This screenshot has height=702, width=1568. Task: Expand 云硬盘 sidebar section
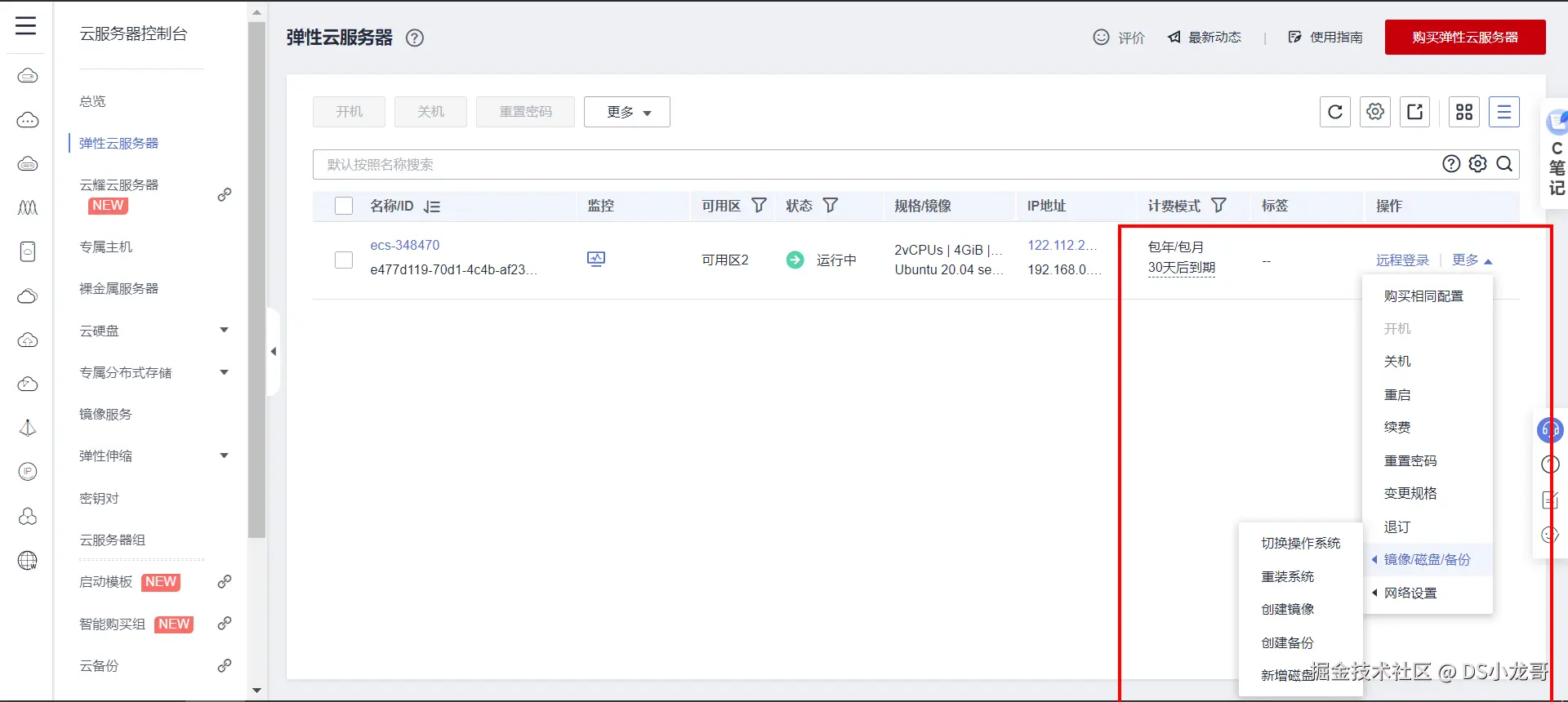pyautogui.click(x=224, y=331)
